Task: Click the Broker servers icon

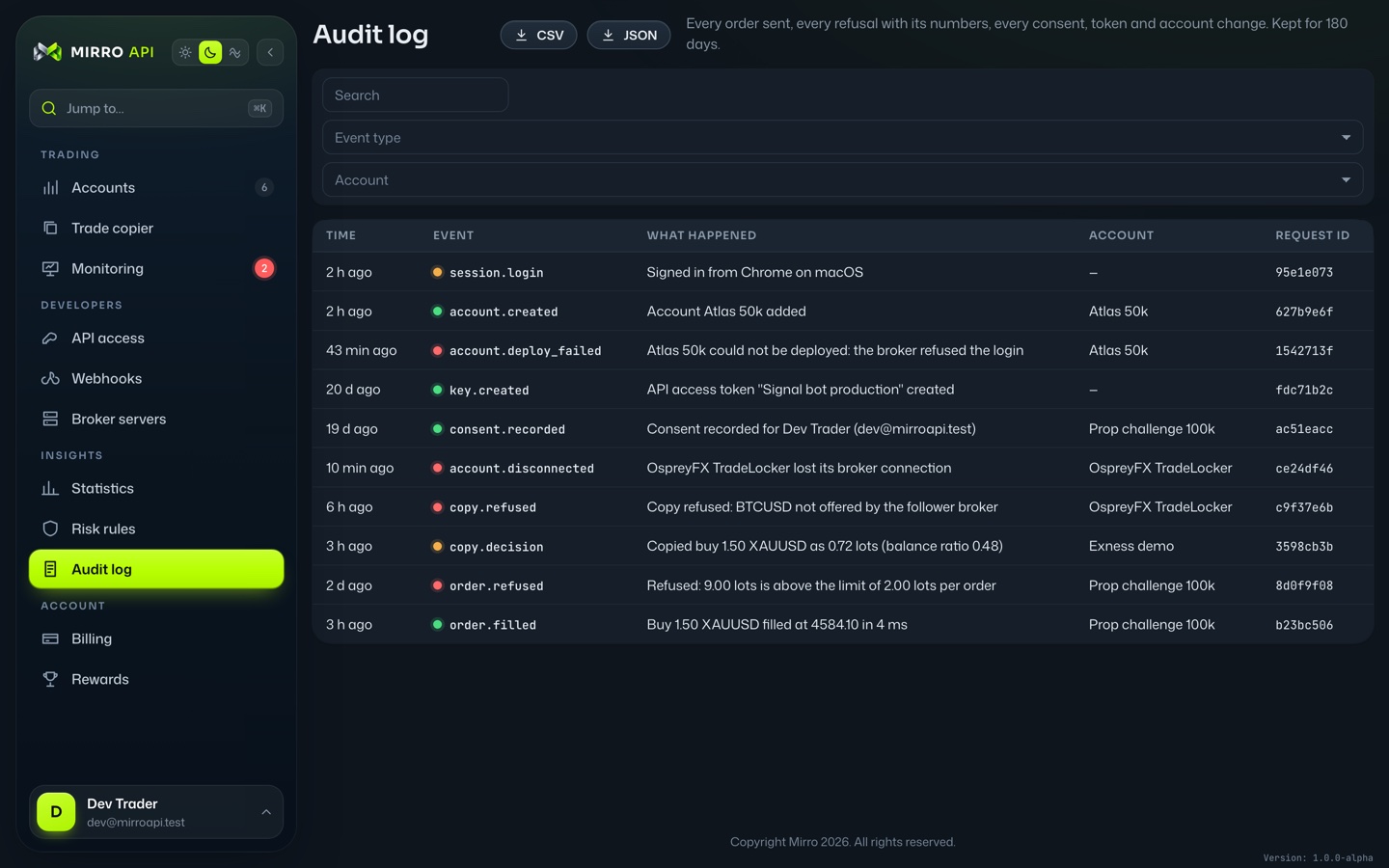Action: 50,419
